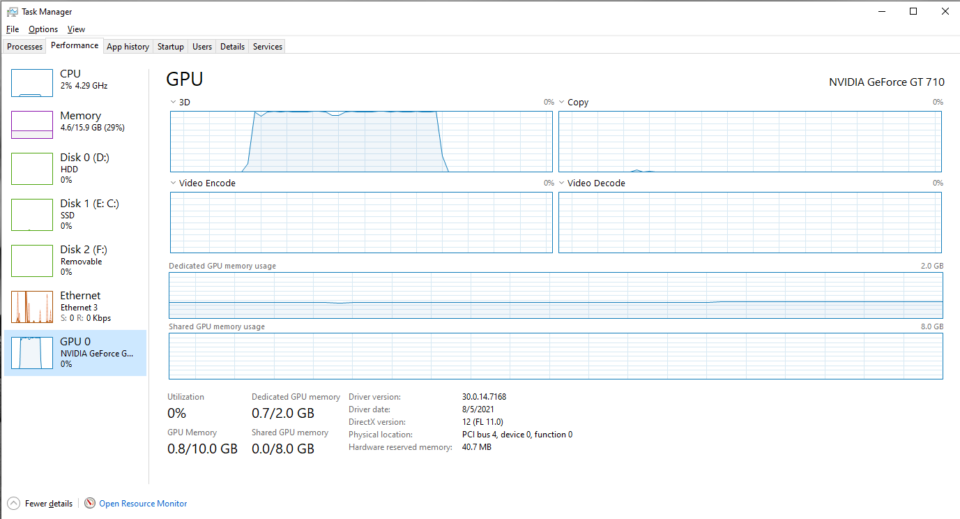
Task: Click the Resource Monitor icon
Action: tap(91, 503)
